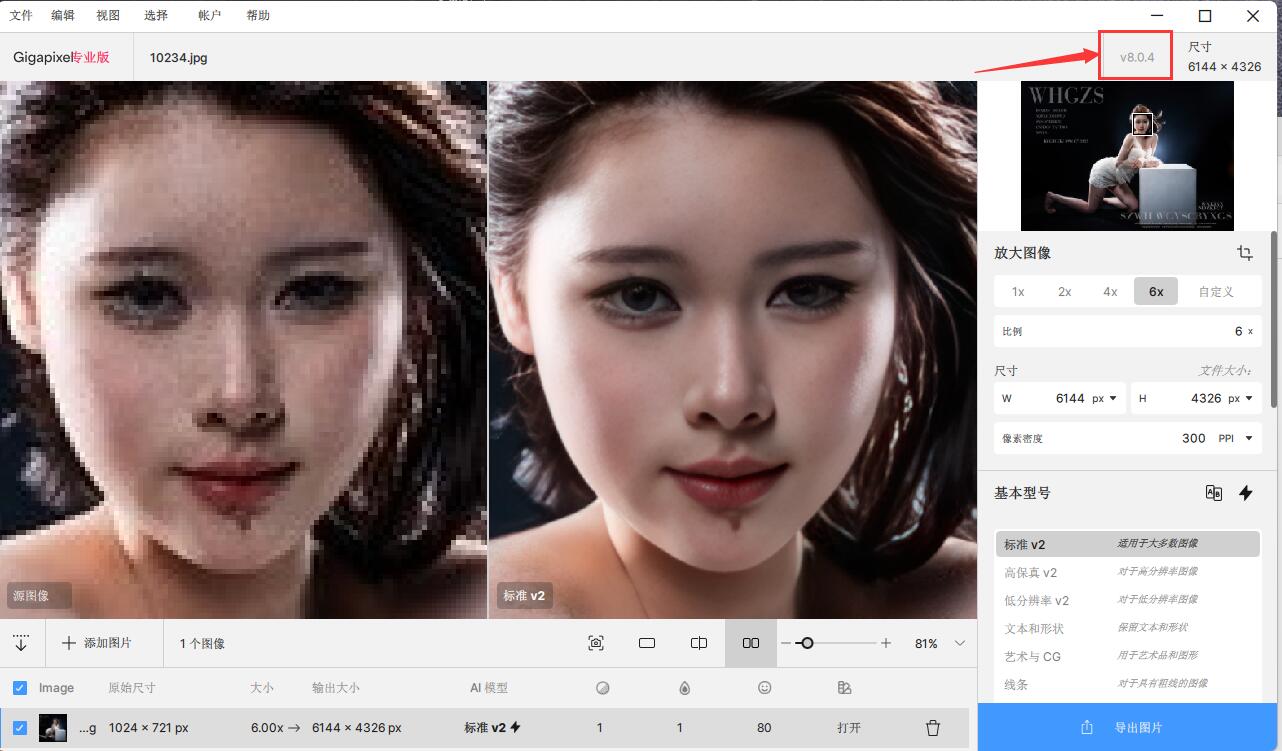Click the width 6144 input field
1282x751 pixels.
point(1060,398)
